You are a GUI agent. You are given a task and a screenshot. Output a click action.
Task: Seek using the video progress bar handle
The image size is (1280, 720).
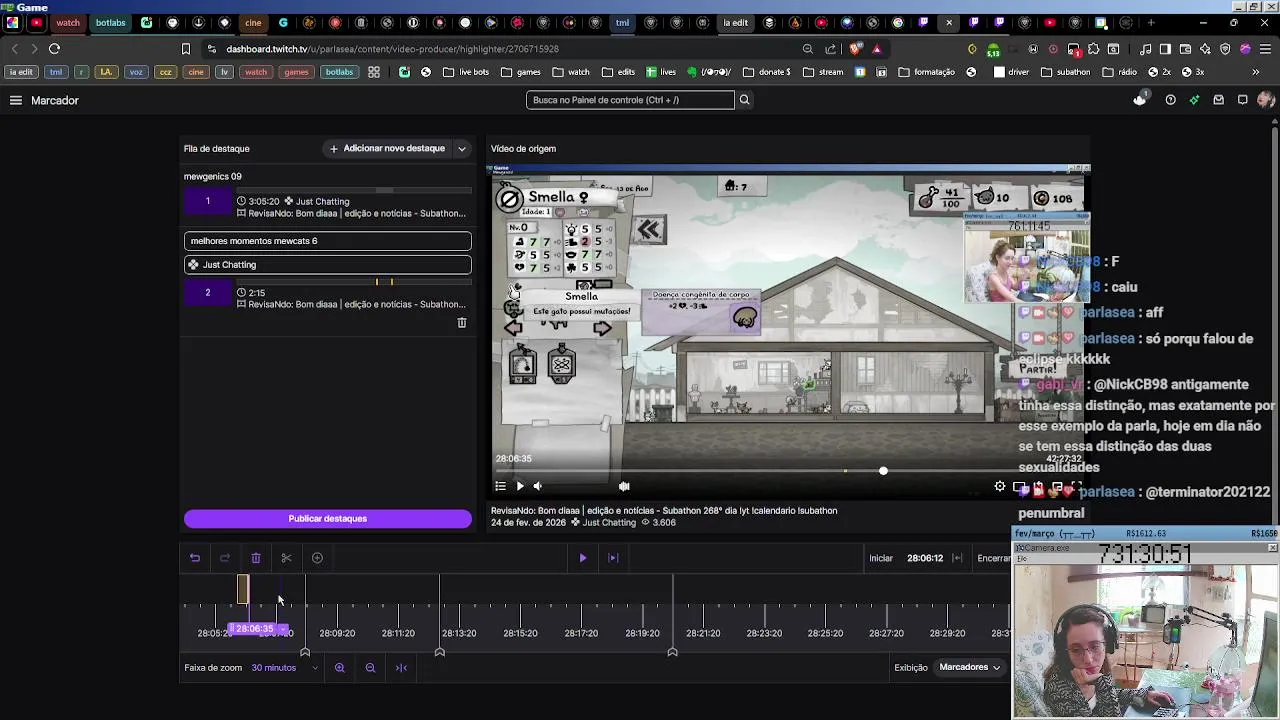pos(883,471)
